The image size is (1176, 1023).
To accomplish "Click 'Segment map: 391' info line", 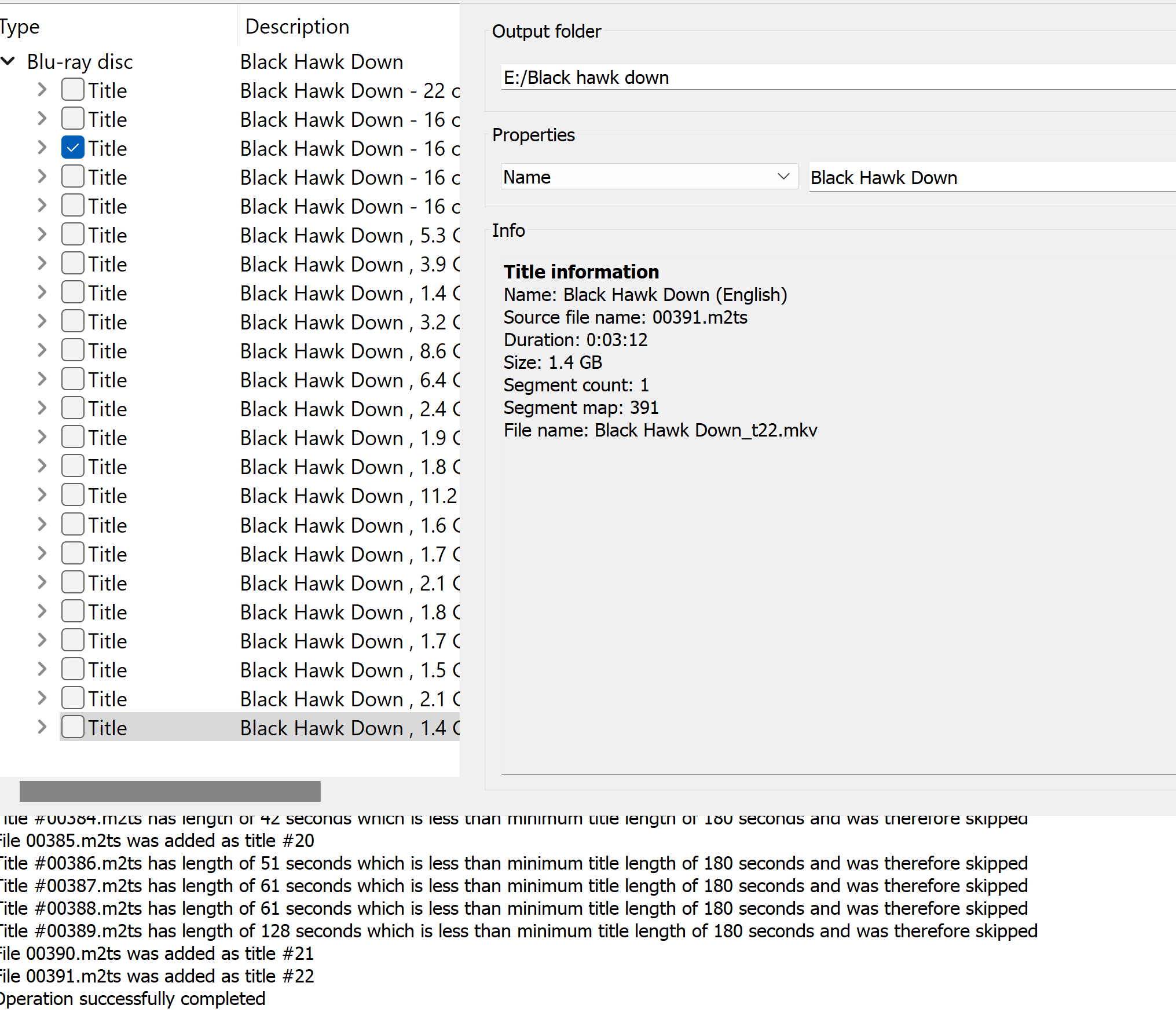I will [x=581, y=408].
